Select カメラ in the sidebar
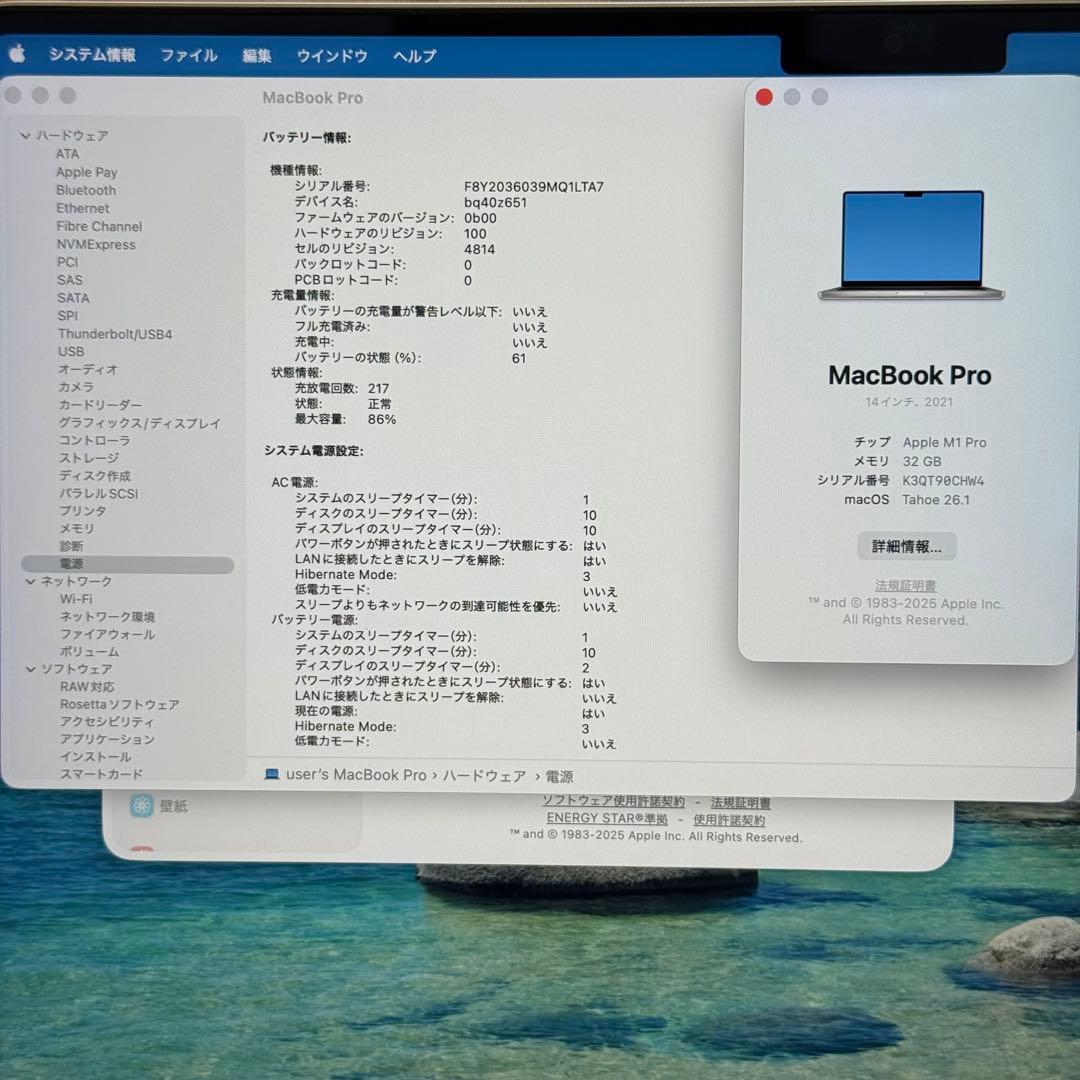This screenshot has width=1080, height=1080. [x=76, y=386]
